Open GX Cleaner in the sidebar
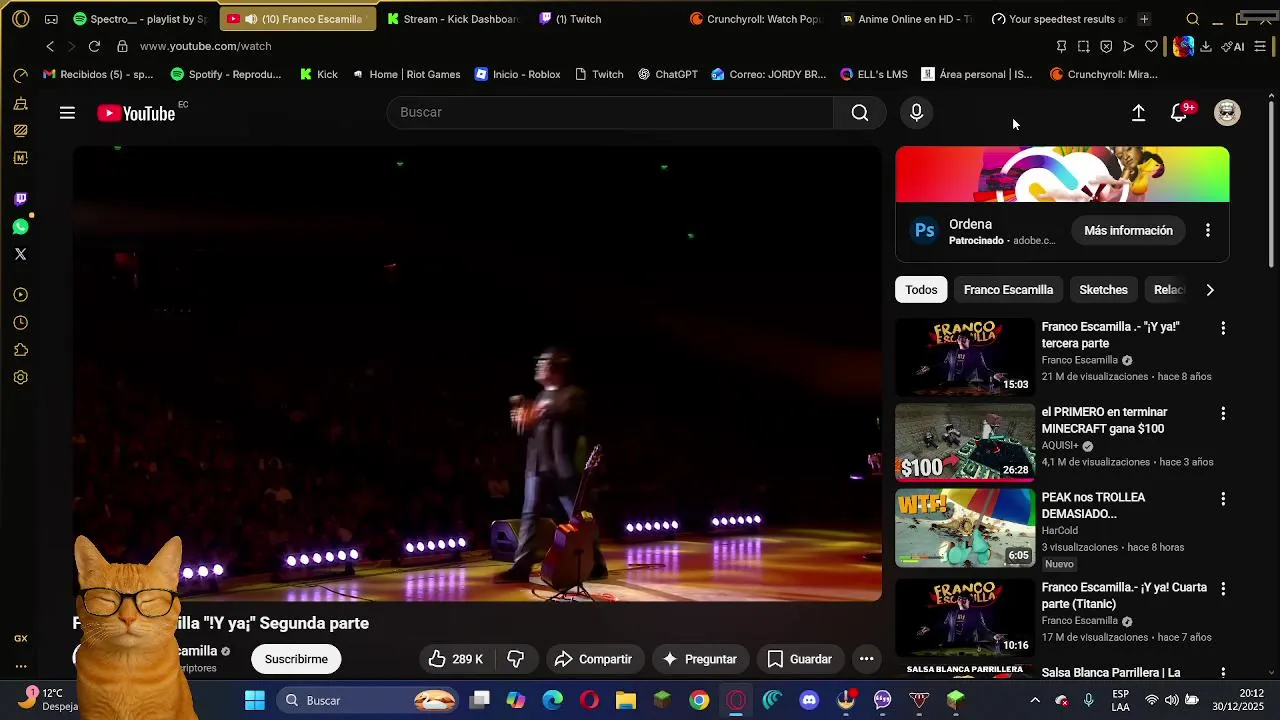The image size is (1280, 720). [20, 103]
